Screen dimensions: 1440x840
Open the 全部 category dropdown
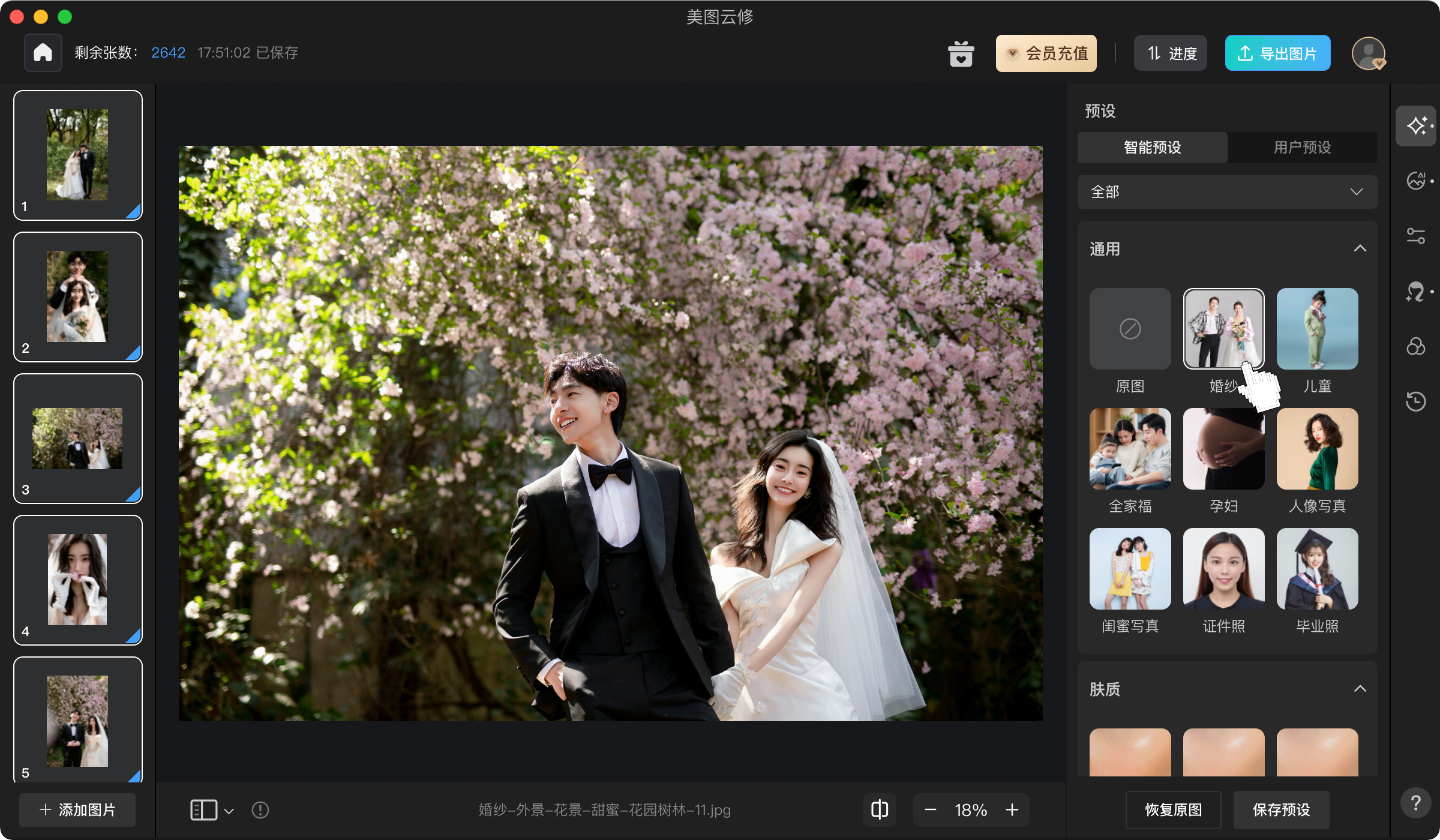point(1227,192)
